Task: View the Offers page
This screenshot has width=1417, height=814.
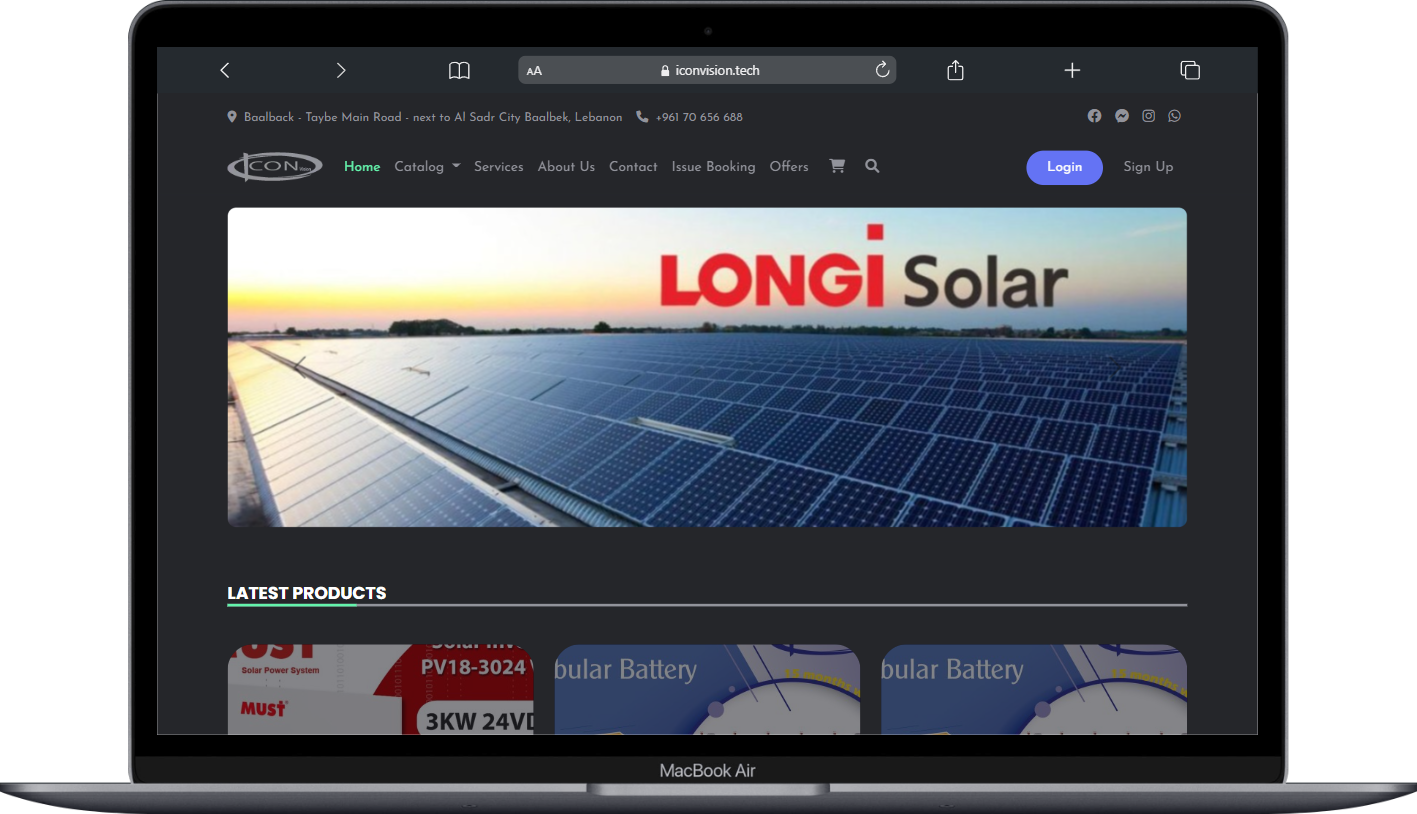Action: [x=789, y=167]
